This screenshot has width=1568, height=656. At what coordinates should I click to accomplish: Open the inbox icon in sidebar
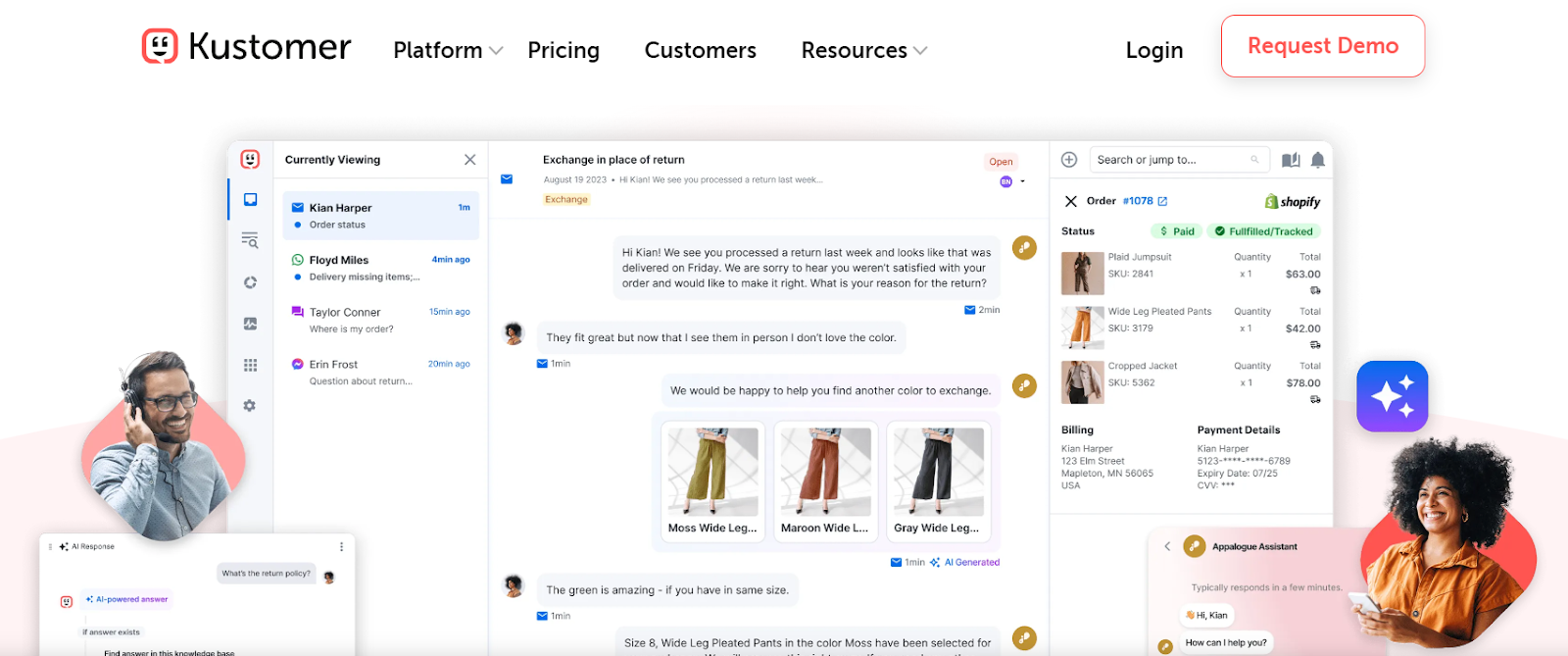click(251, 199)
